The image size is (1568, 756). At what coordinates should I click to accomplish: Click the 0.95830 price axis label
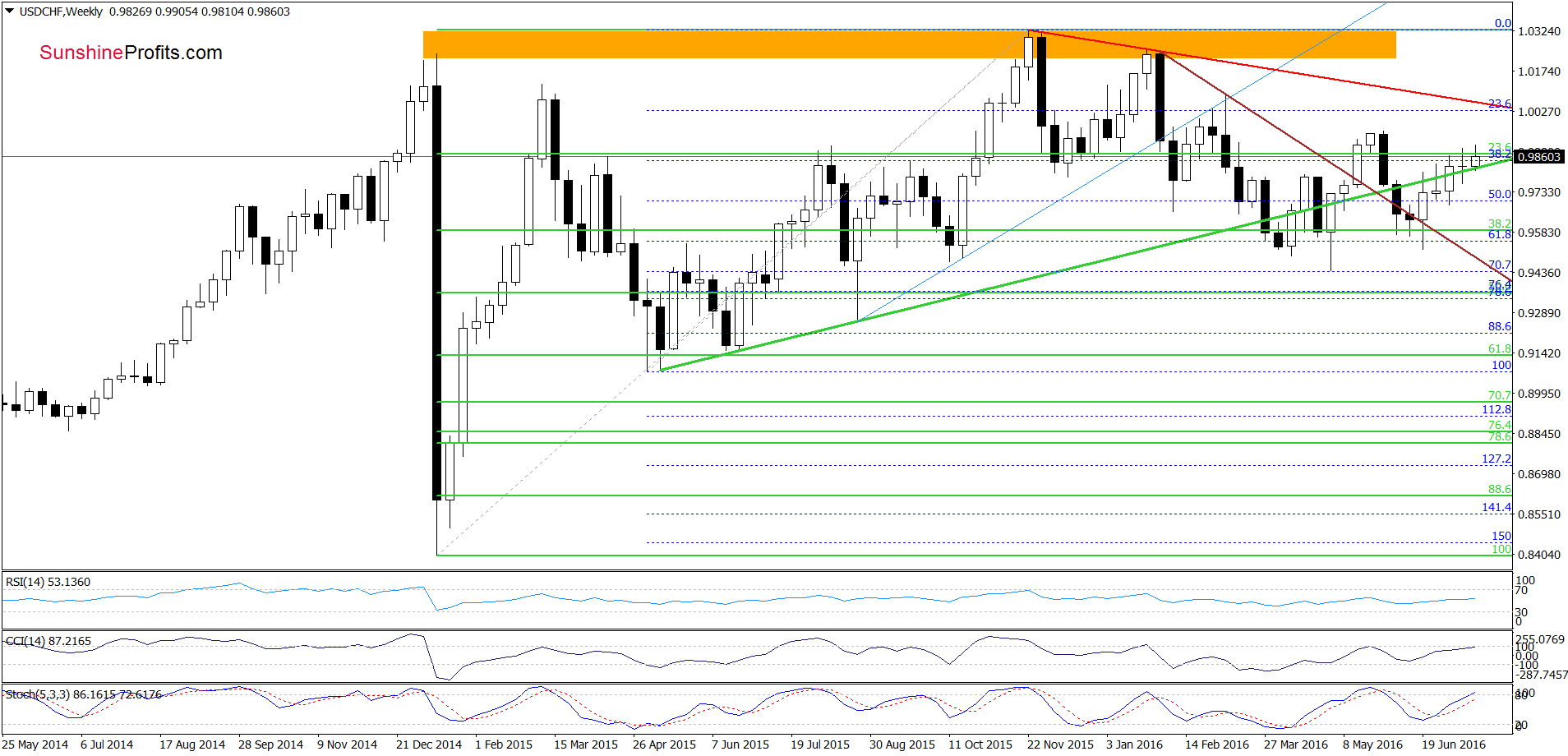(x=1539, y=233)
